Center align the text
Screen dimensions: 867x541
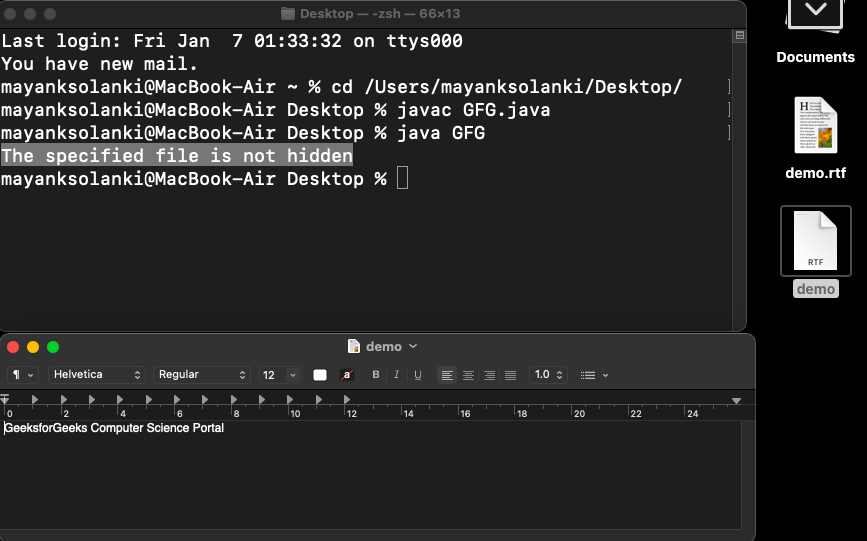(468, 375)
